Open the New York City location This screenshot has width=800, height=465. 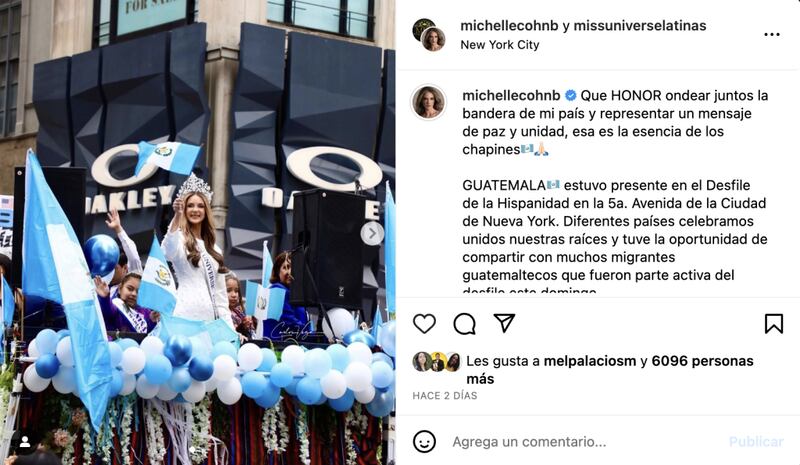[499, 45]
